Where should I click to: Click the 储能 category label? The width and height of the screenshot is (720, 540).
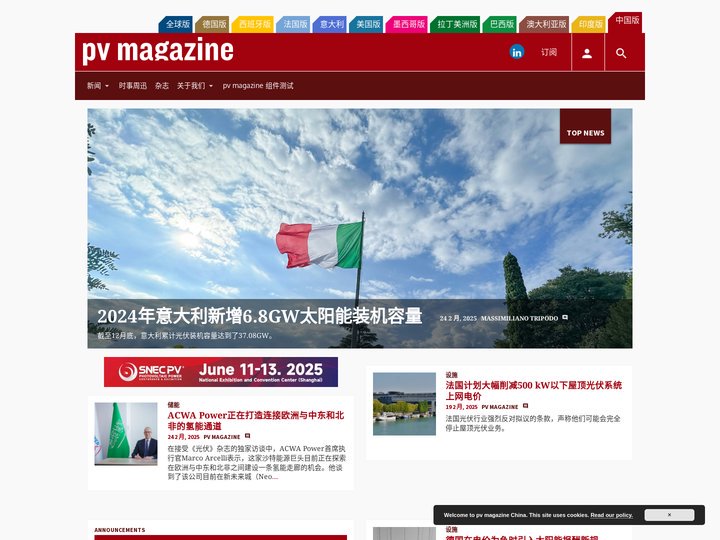(173, 405)
